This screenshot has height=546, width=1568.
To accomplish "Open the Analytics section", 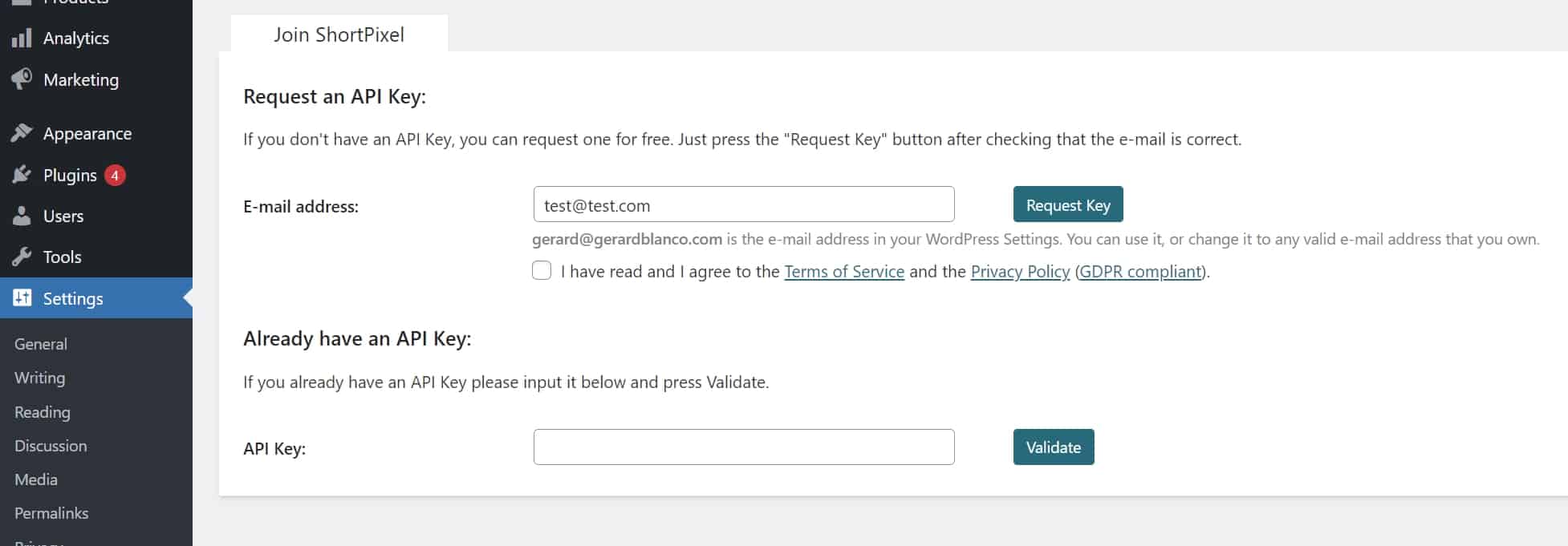I will click(x=76, y=37).
